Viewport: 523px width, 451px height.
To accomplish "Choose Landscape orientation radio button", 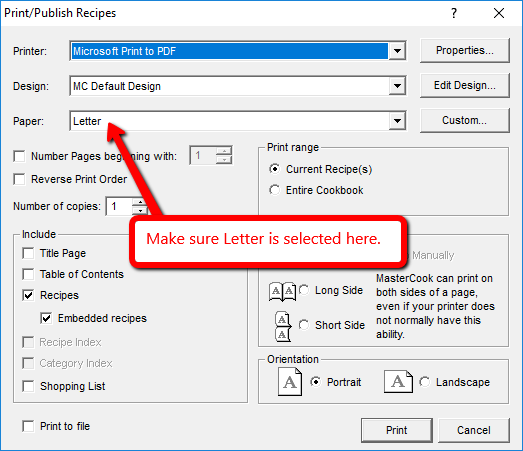I will [x=425, y=382].
